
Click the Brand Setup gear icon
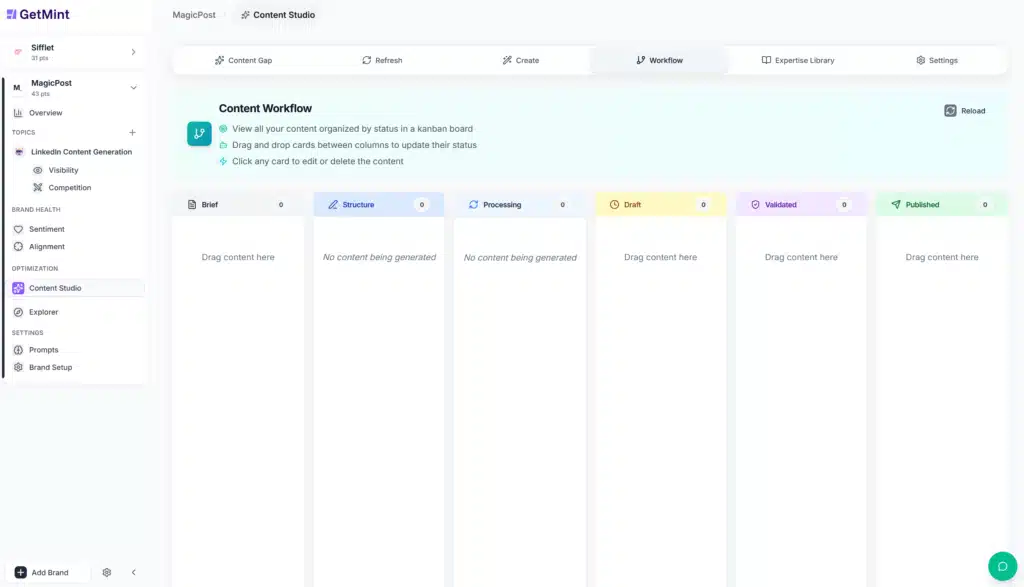(x=18, y=368)
